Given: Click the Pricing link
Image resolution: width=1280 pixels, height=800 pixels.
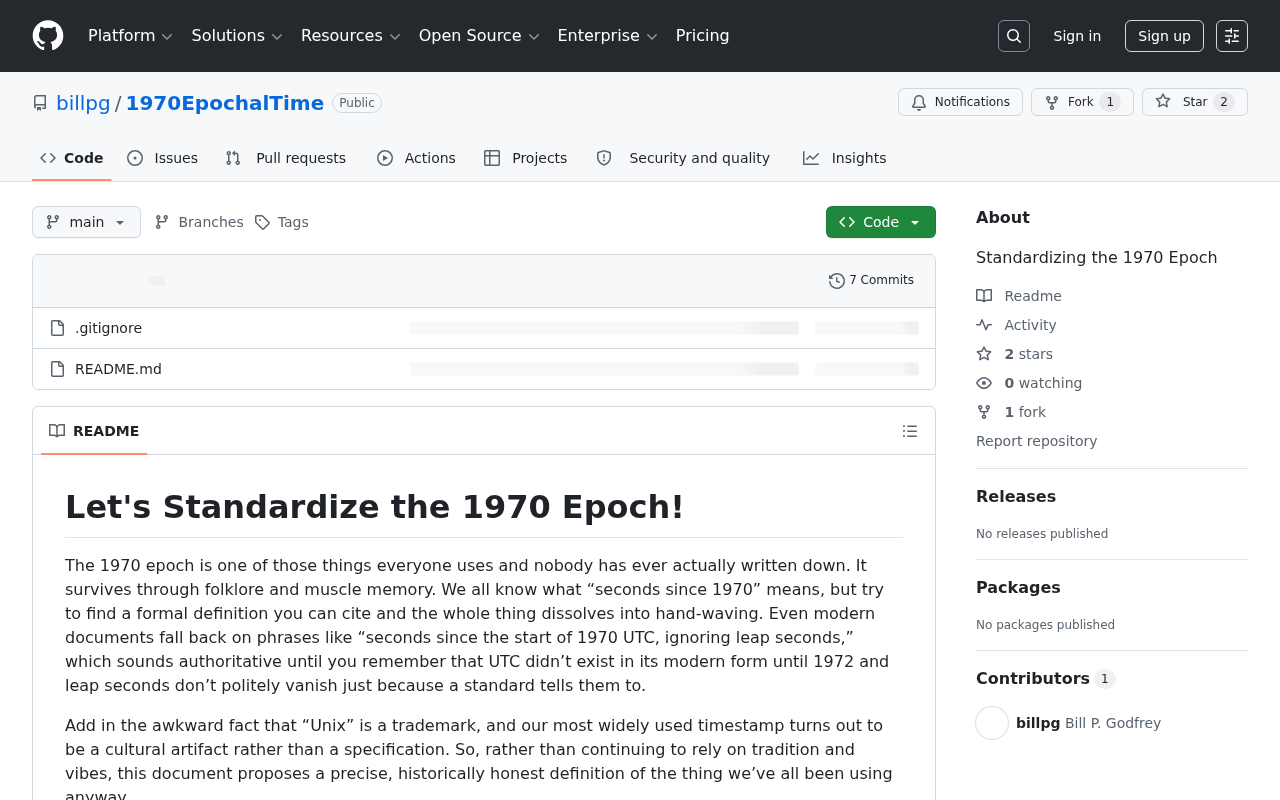Looking at the screenshot, I should 703,36.
